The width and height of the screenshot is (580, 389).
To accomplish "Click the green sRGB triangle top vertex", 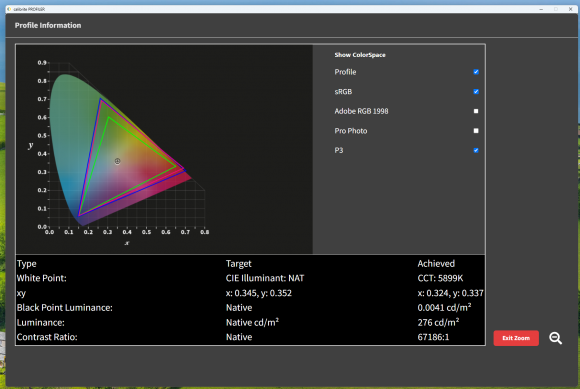I will click(x=109, y=118).
